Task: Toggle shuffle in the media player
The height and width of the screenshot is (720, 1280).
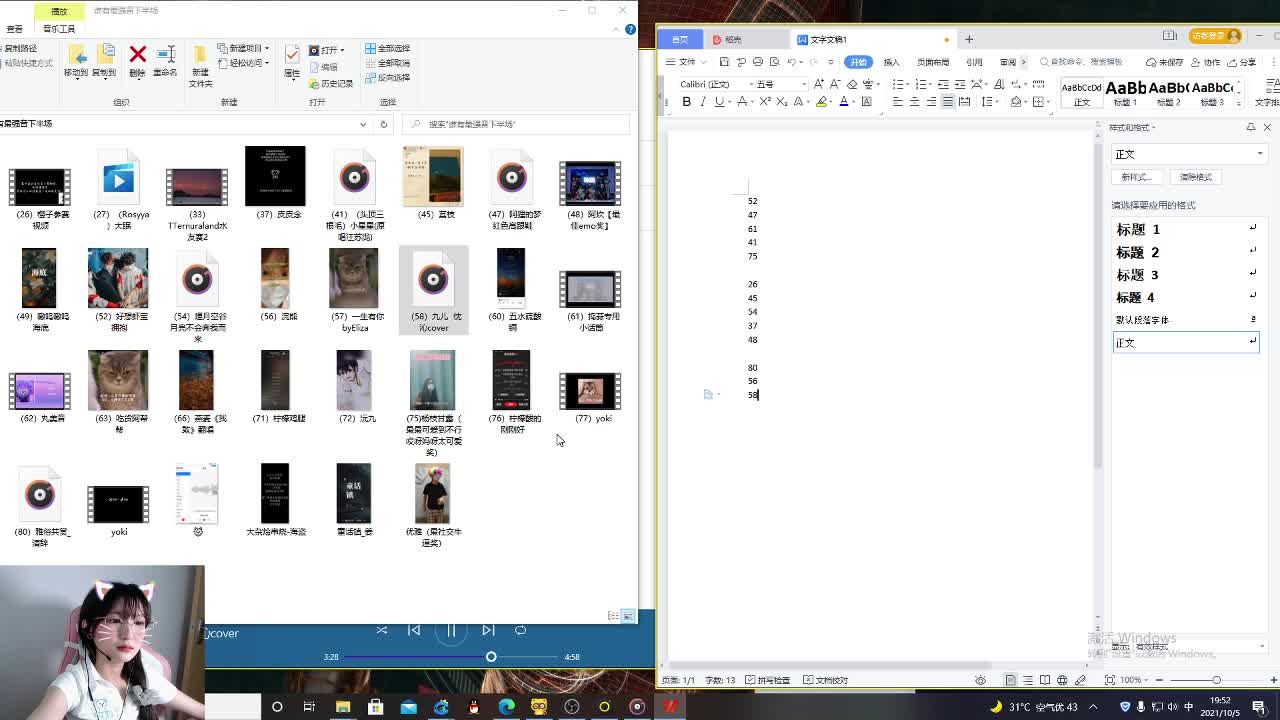Action: (x=382, y=630)
